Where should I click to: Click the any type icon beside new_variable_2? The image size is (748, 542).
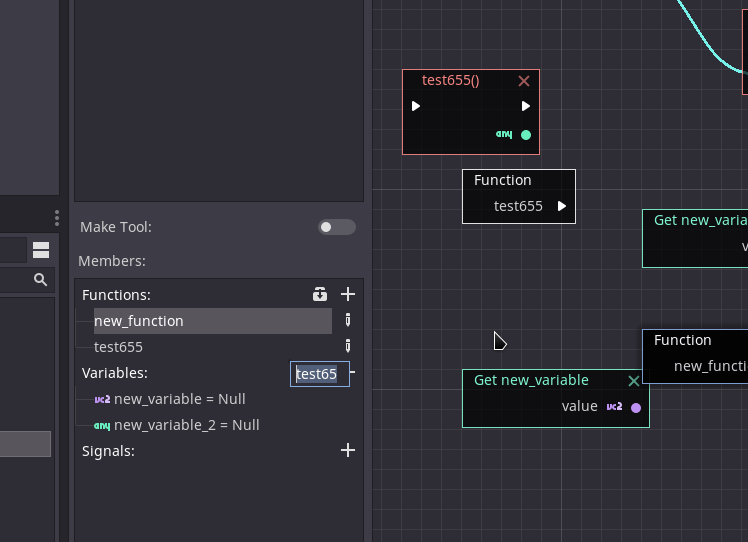[x=102, y=425]
